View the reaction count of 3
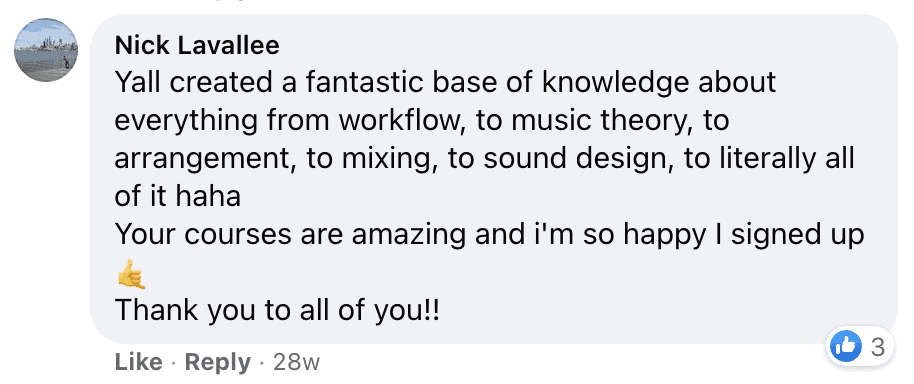Image resolution: width=914 pixels, height=384 pixels. click(x=878, y=348)
